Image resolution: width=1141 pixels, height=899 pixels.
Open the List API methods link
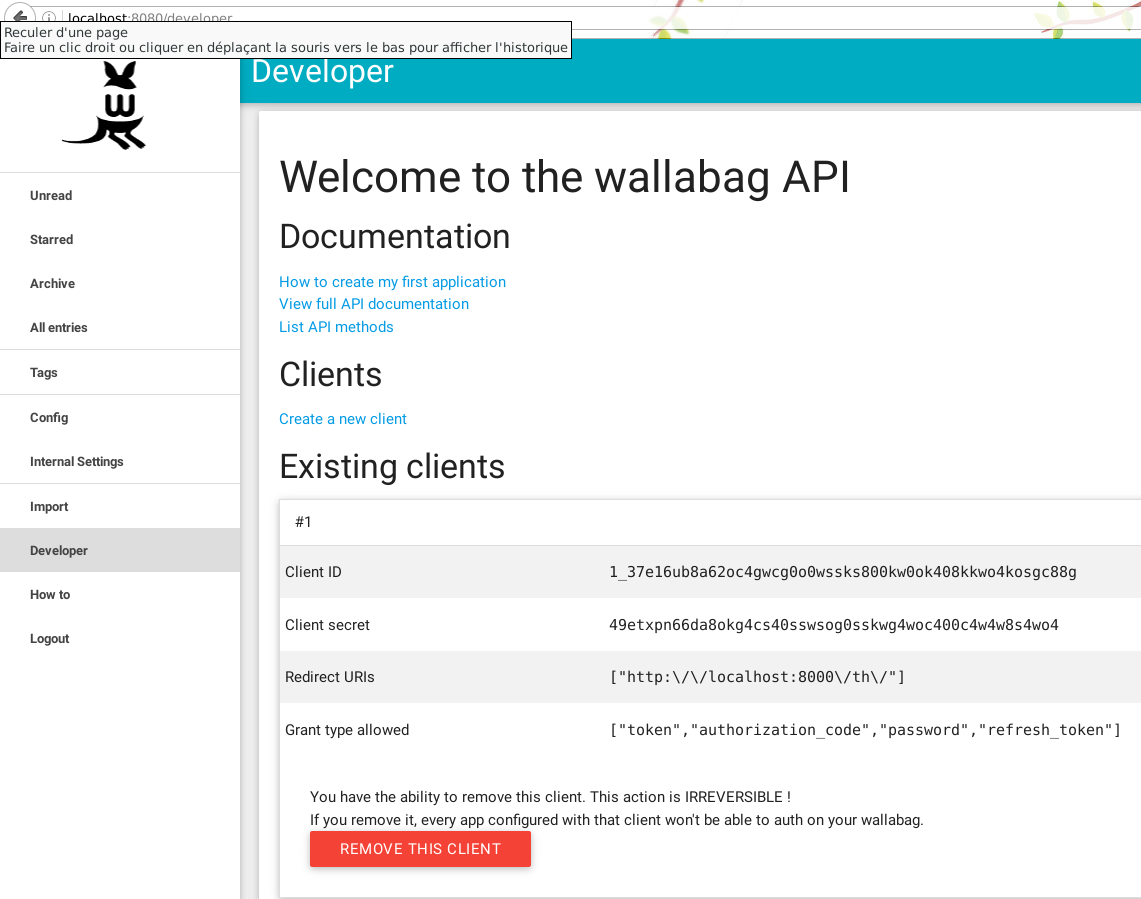[x=336, y=327]
